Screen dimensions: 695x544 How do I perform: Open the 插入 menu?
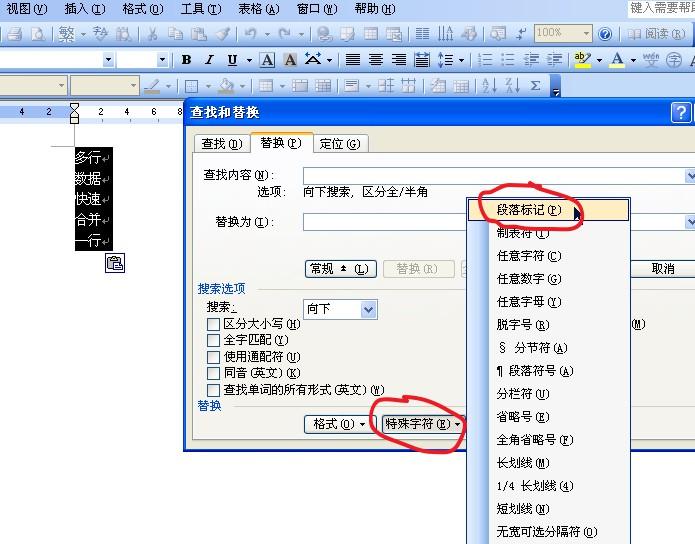[85, 8]
